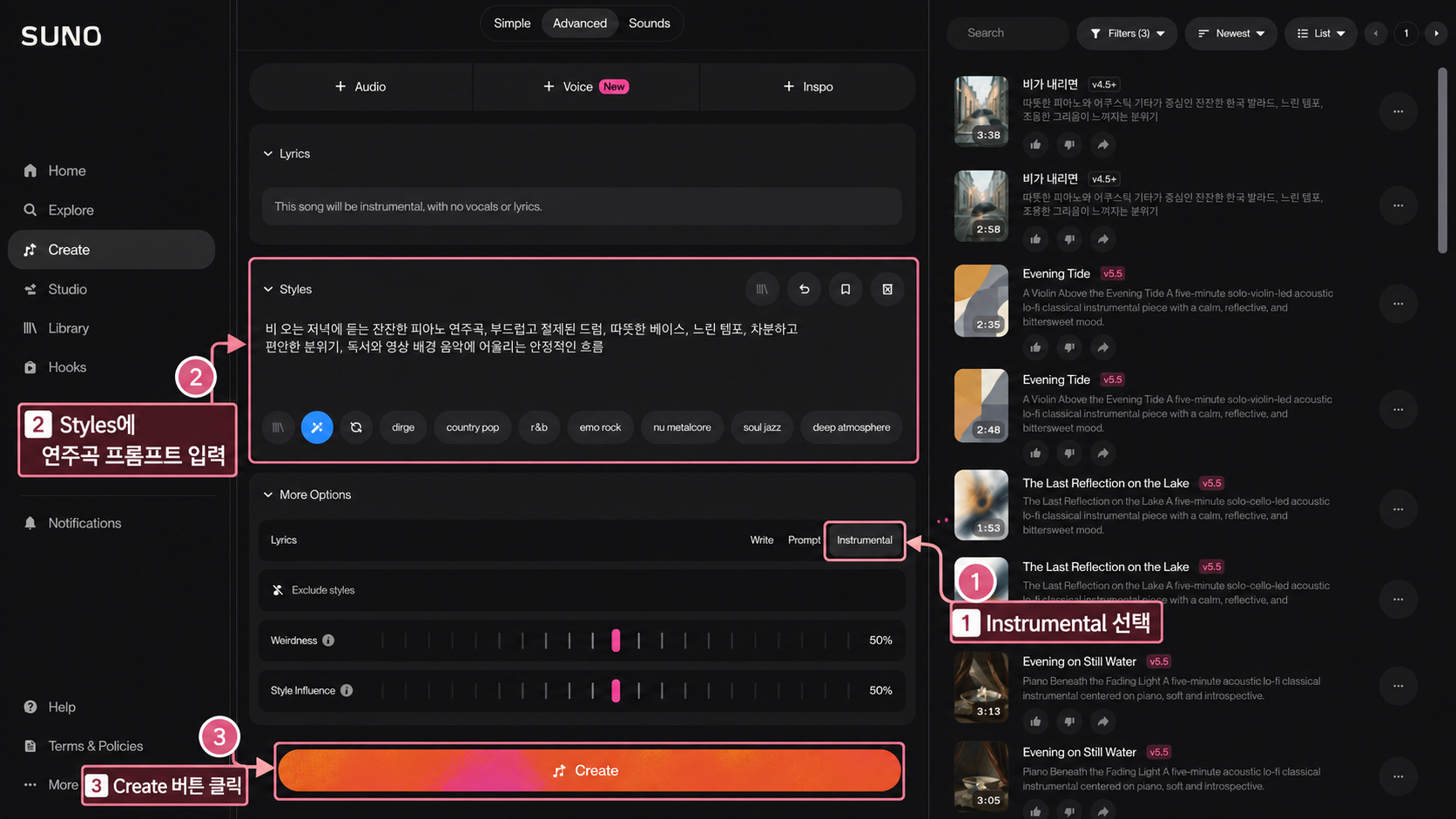The height and width of the screenshot is (819, 1456).
Task: Share the 2:48 Evening Tide song
Action: (1102, 453)
